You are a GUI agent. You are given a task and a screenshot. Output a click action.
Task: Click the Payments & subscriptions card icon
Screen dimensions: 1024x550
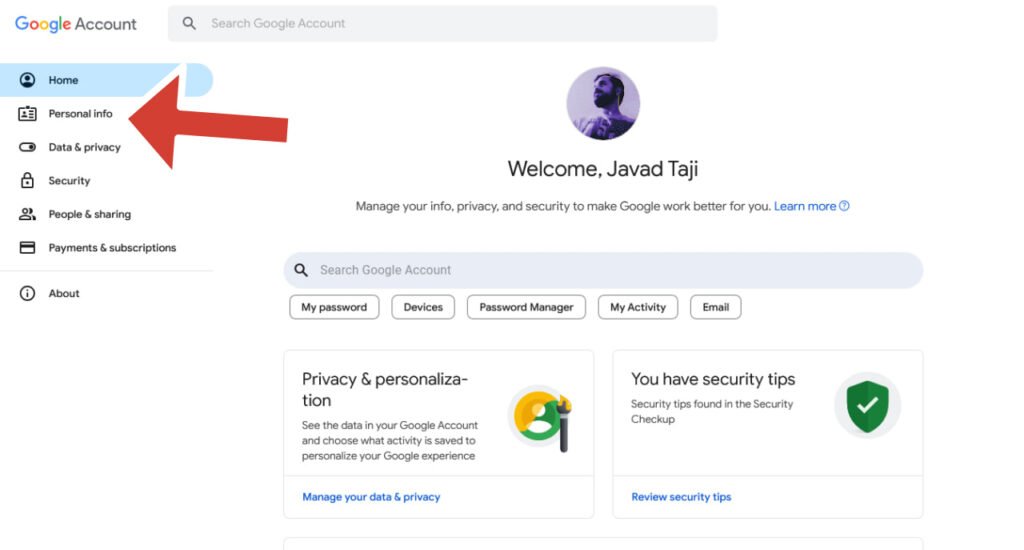tap(27, 248)
